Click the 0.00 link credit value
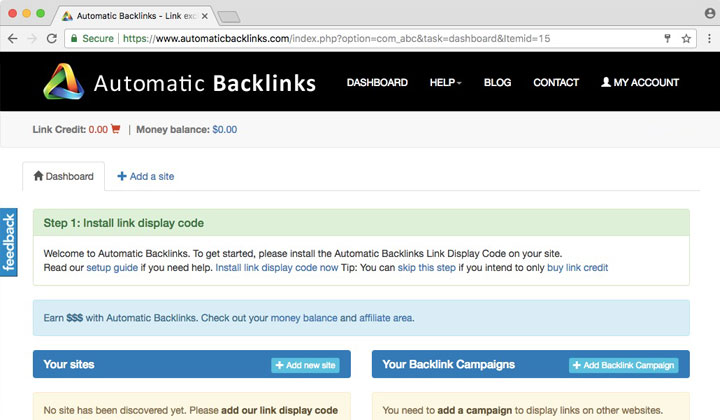Viewport: 720px width, 420px height. click(98, 129)
